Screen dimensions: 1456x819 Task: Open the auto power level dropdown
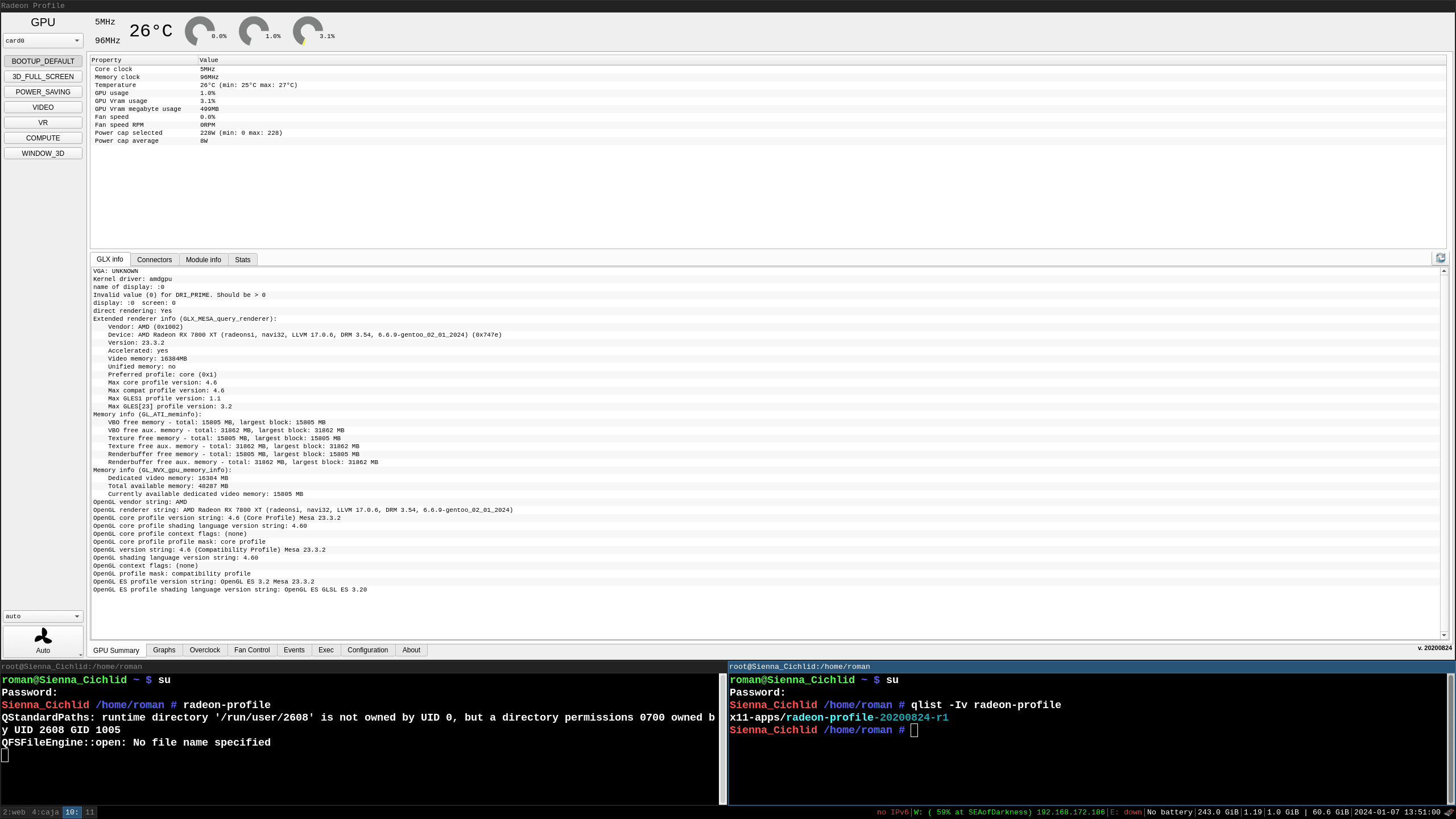43,616
